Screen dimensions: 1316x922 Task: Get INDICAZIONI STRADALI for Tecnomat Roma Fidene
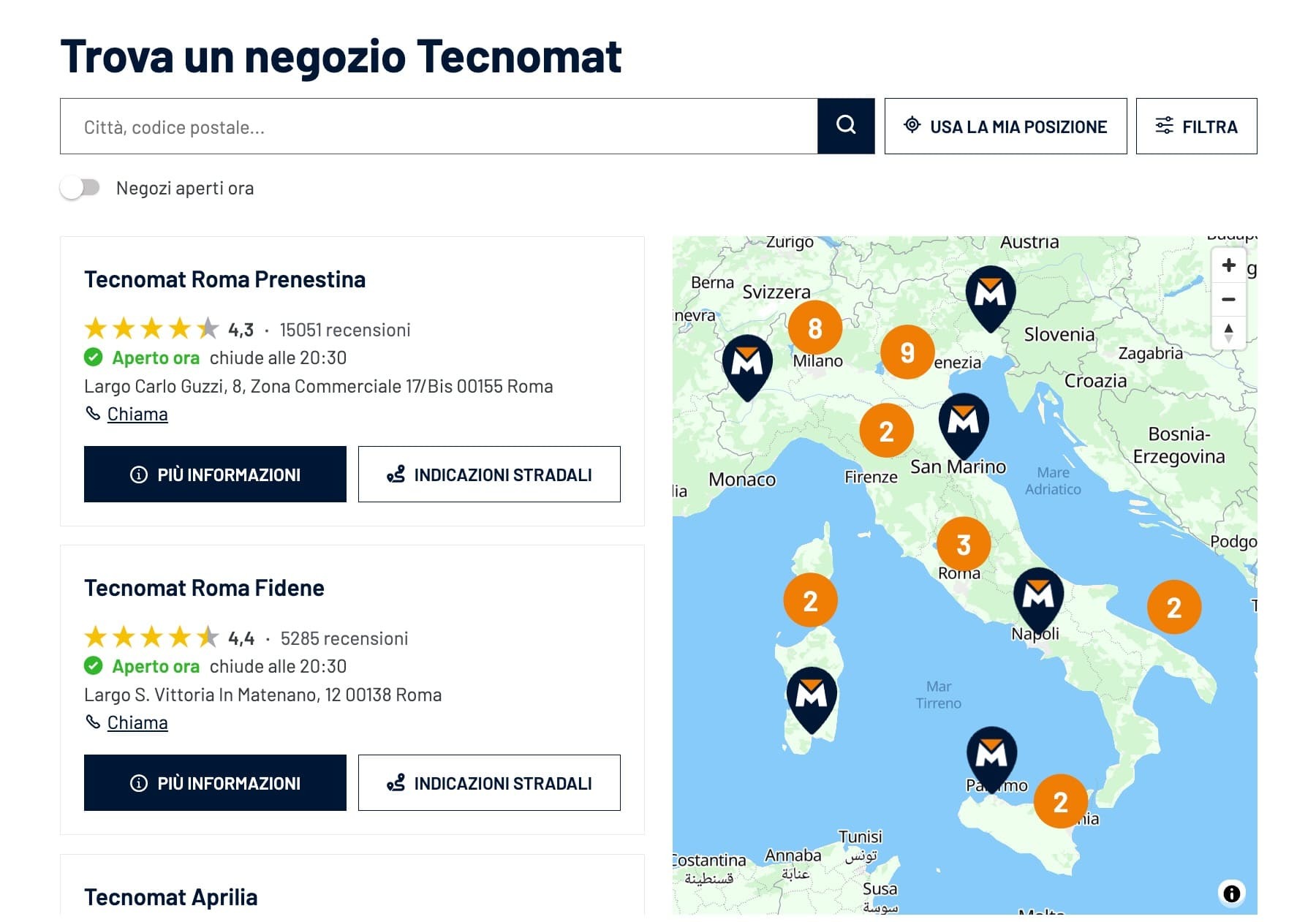pyautogui.click(x=488, y=782)
